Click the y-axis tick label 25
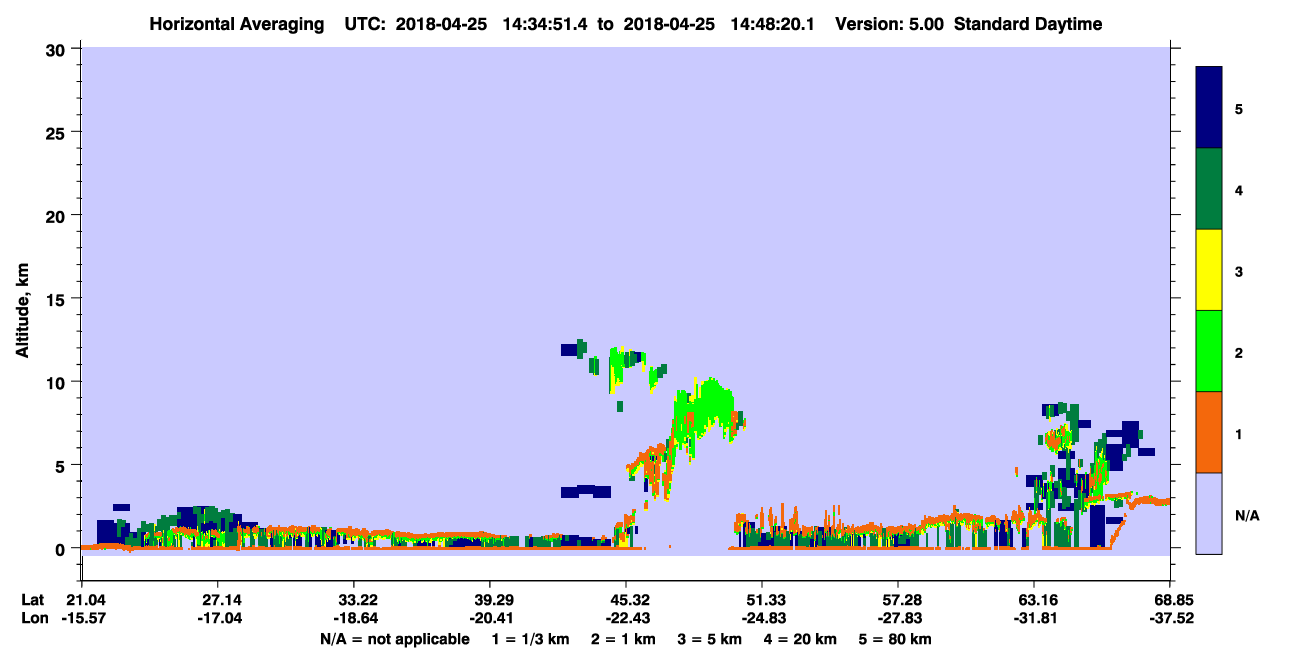The image size is (1300, 667). pos(58,132)
